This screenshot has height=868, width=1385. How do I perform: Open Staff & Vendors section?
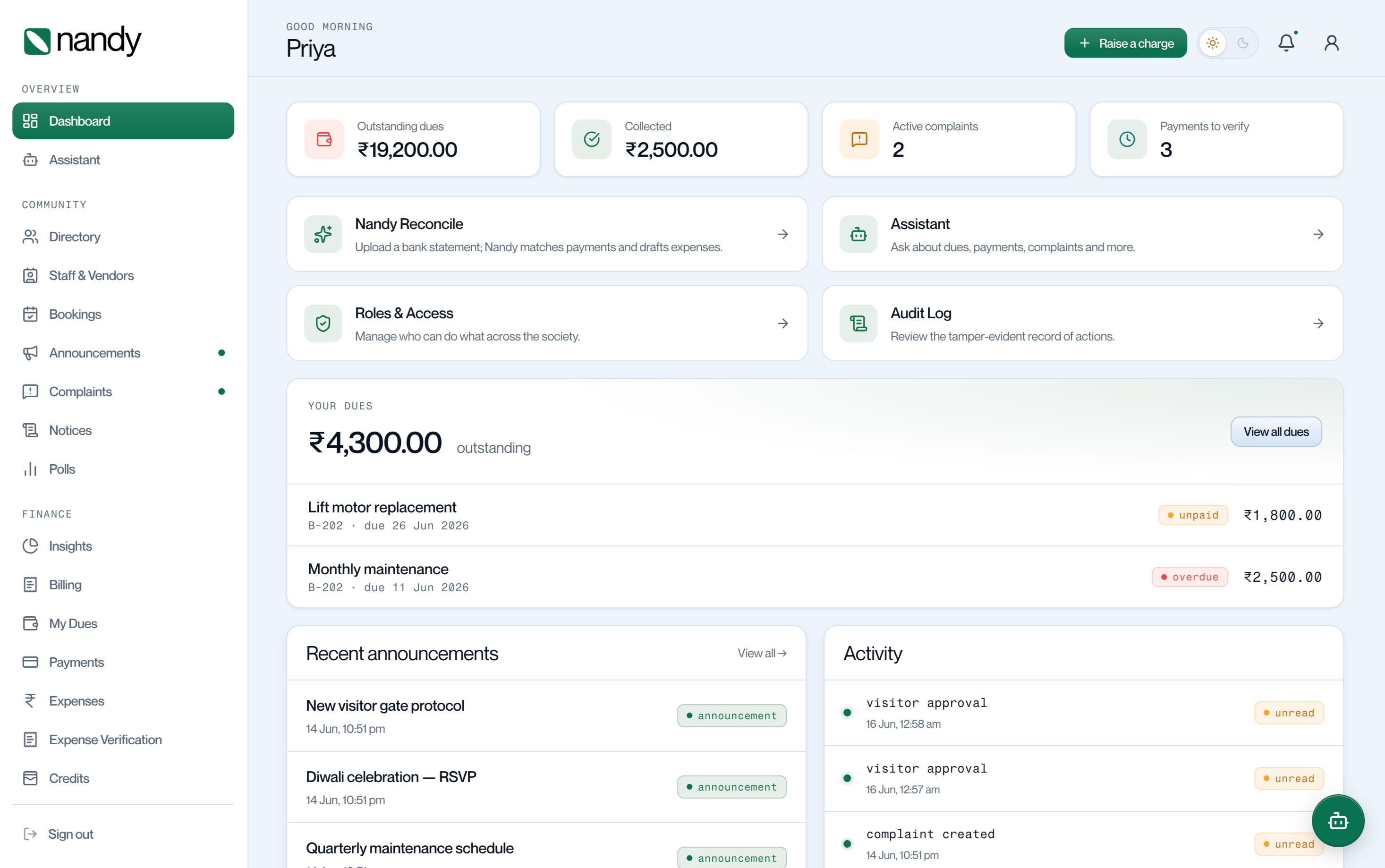click(123, 275)
